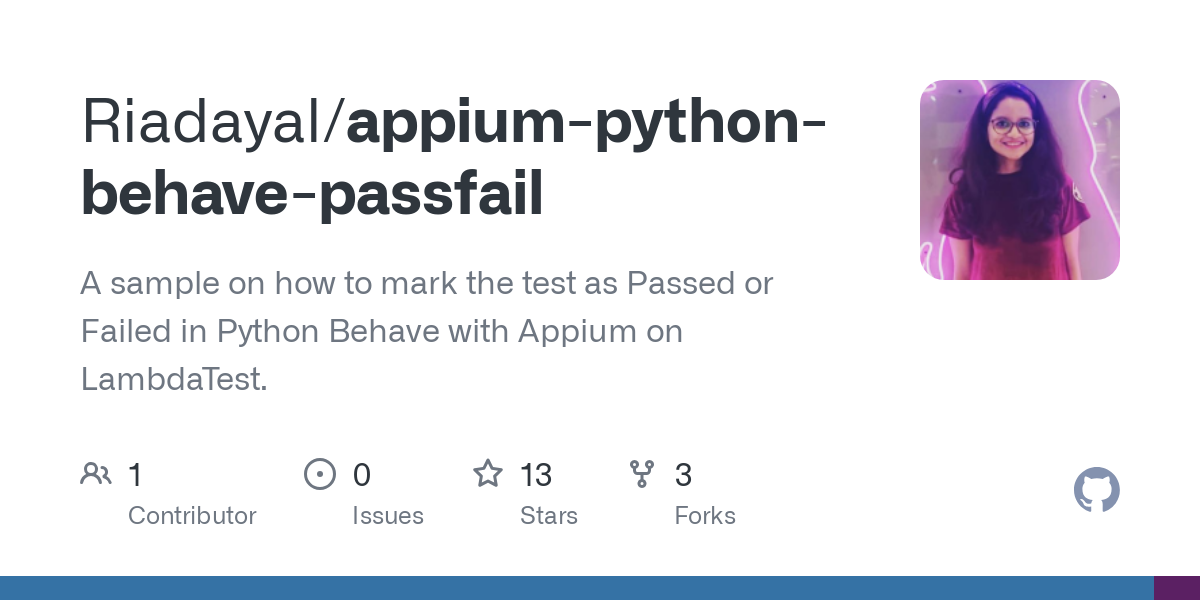The height and width of the screenshot is (600, 1200).
Task: Click the issues circle-dot icon
Action: (320, 474)
